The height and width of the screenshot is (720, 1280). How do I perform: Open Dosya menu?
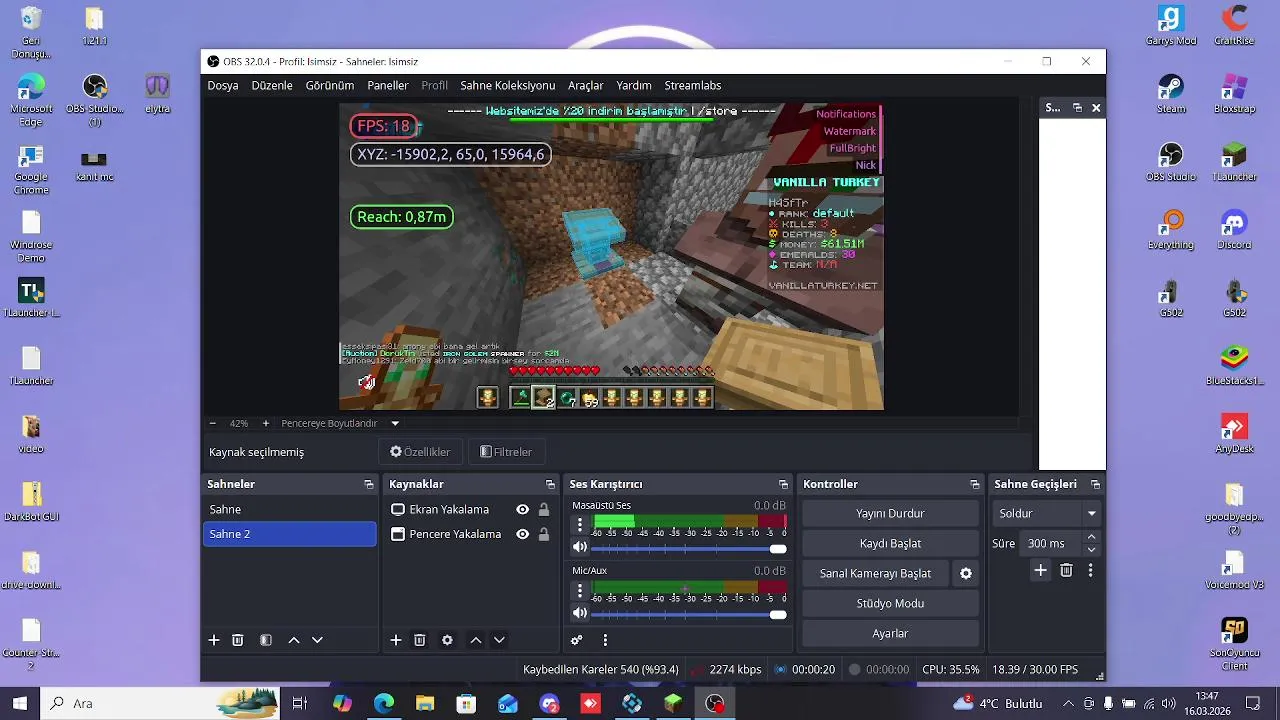tap(223, 85)
